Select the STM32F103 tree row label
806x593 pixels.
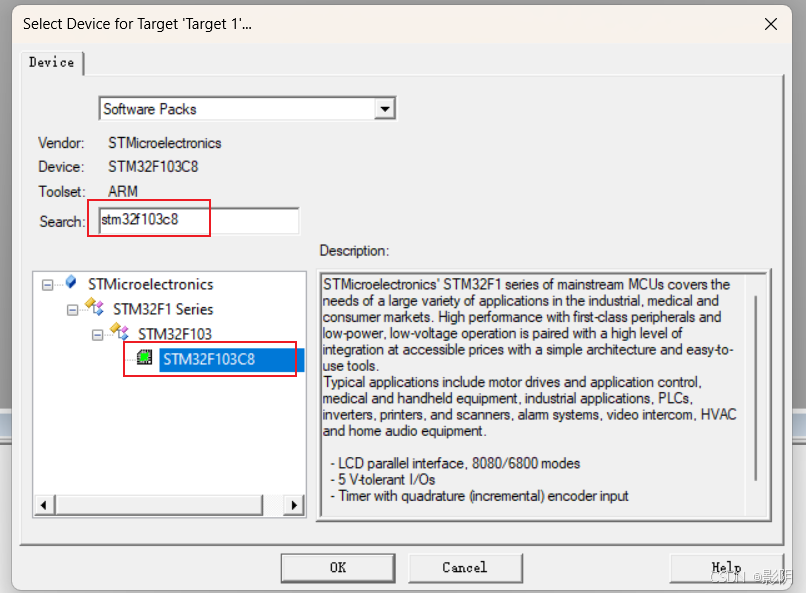click(x=175, y=335)
